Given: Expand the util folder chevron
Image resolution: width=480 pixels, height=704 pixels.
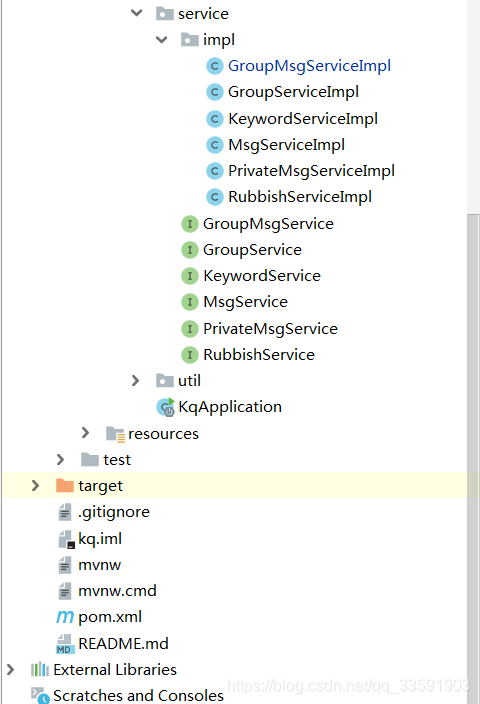Looking at the screenshot, I should point(135,381).
